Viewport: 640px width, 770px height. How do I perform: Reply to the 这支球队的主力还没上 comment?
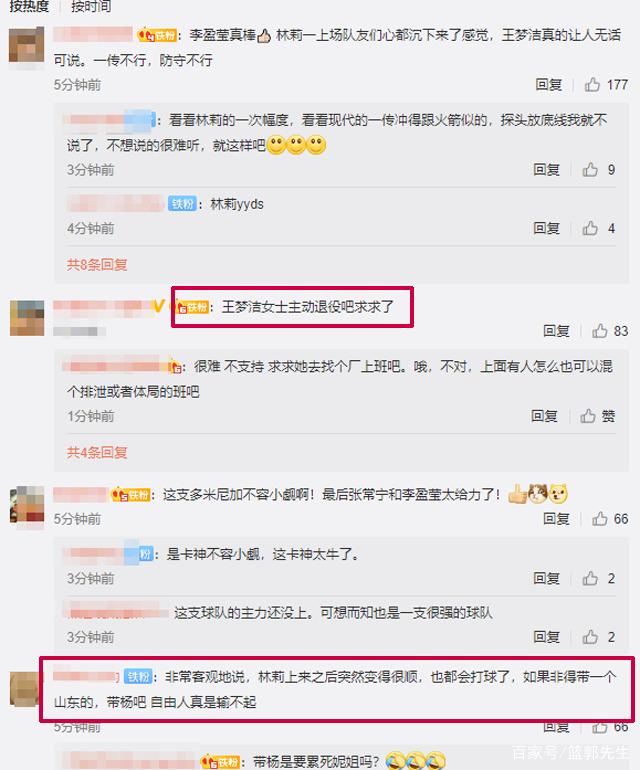point(547,637)
